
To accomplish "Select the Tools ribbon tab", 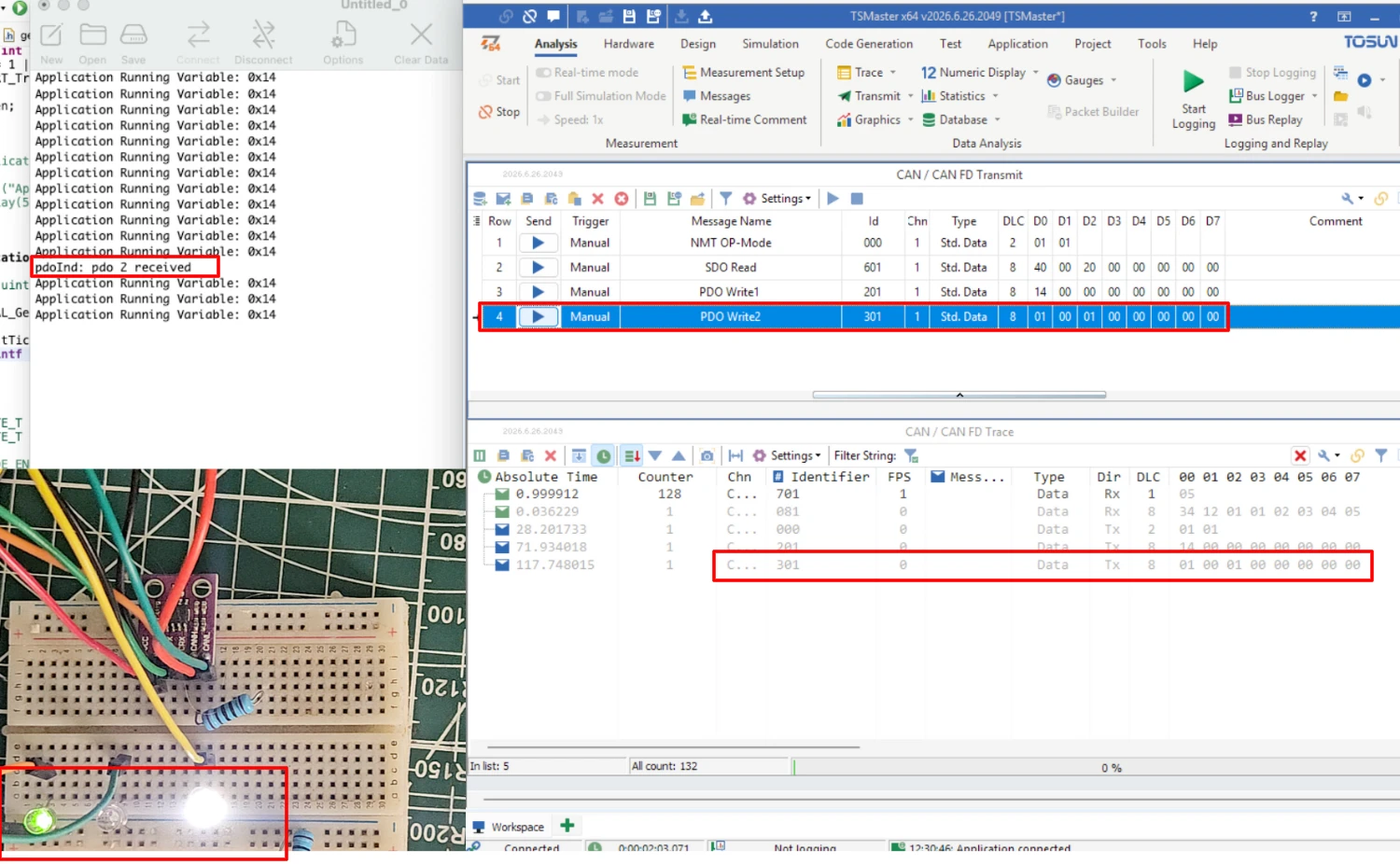I will tap(1152, 44).
